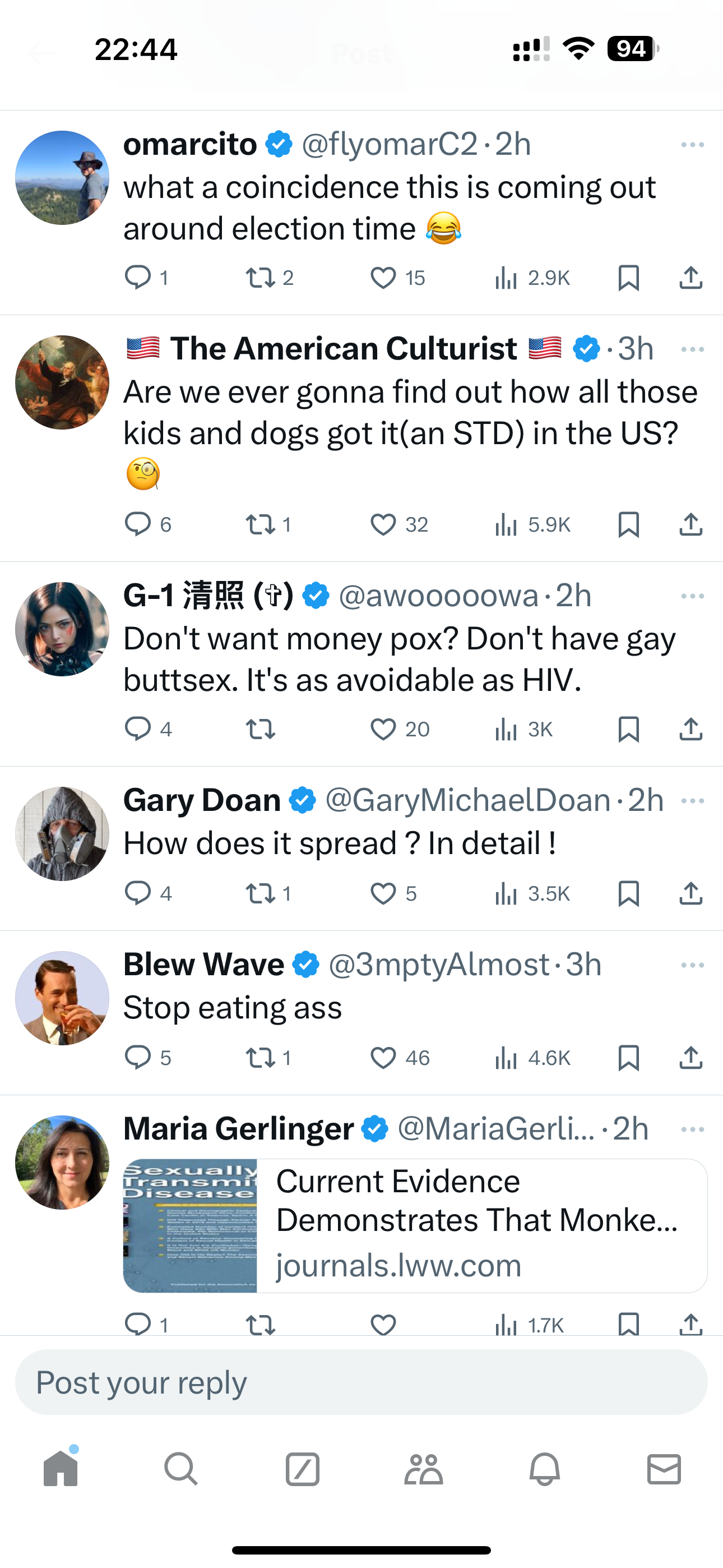The height and width of the screenshot is (1568, 723).
Task: Go to the Home tab
Action: [x=61, y=1469]
